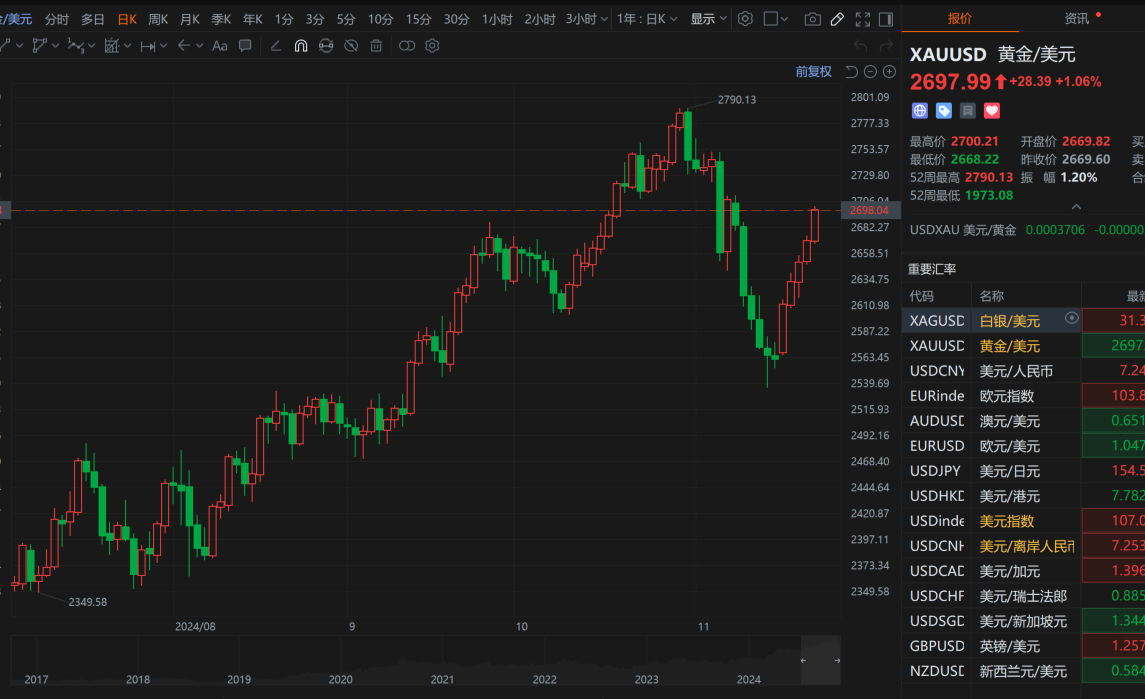The width and height of the screenshot is (1145, 699).
Task: Toggle the magnet snap mode
Action: pyautogui.click(x=300, y=46)
